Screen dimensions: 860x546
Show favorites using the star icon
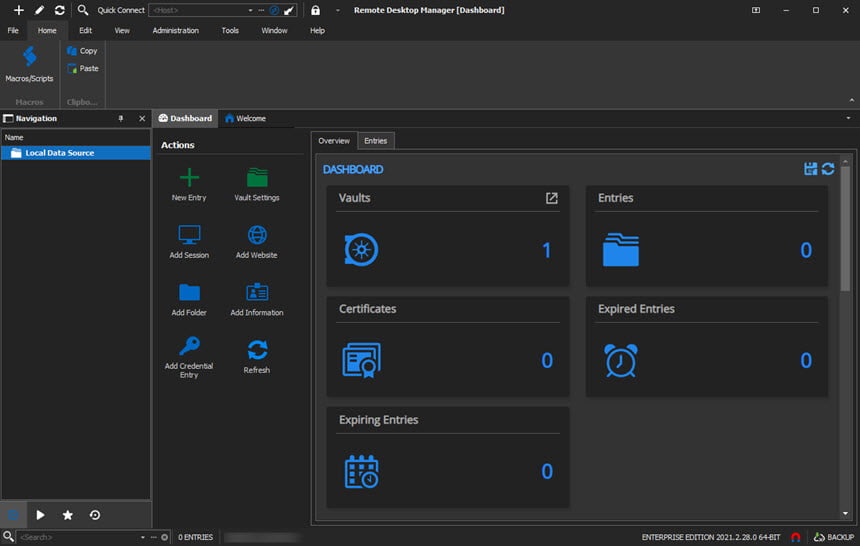[x=67, y=515]
